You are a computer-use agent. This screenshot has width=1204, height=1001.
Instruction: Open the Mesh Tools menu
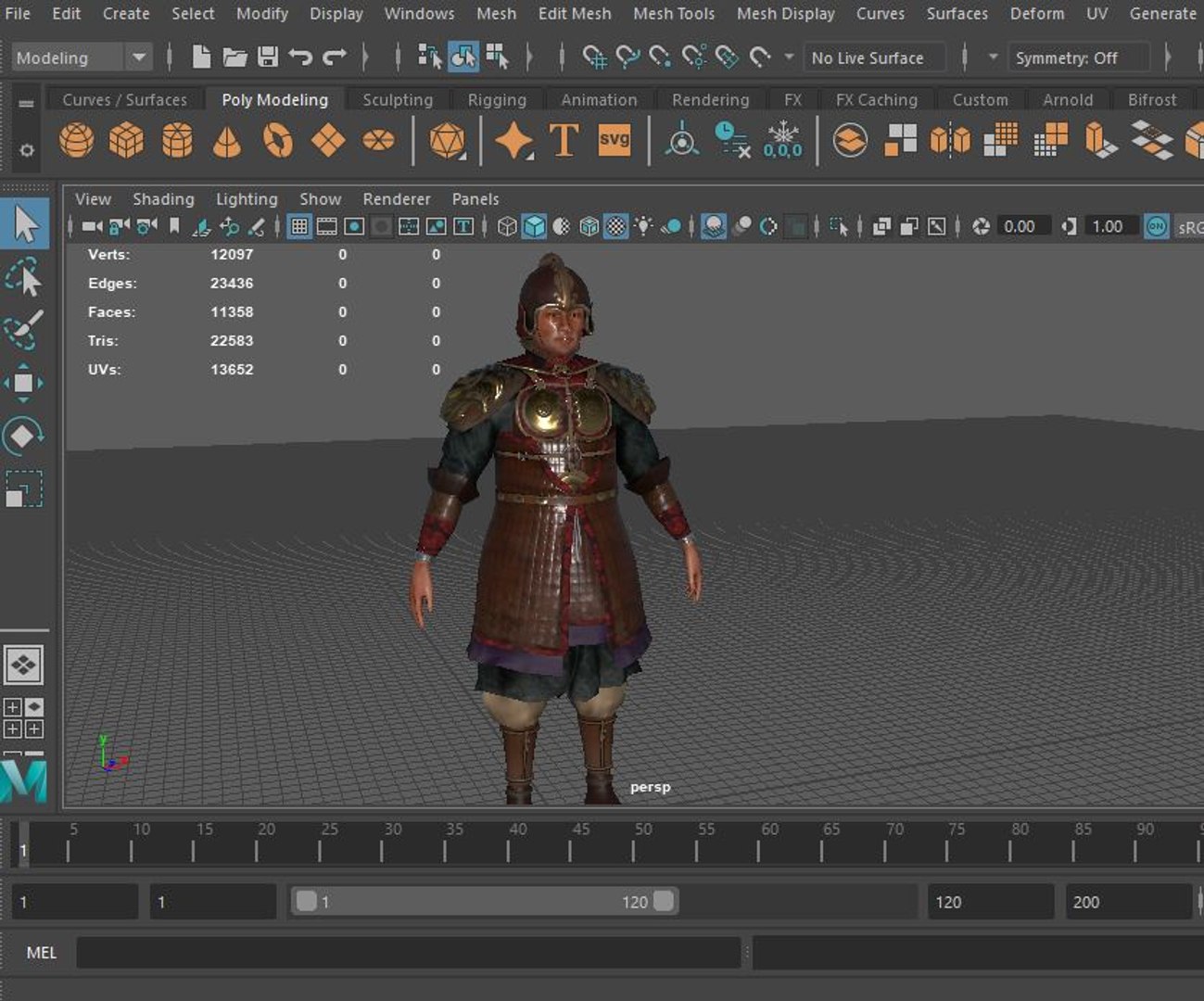tap(674, 13)
